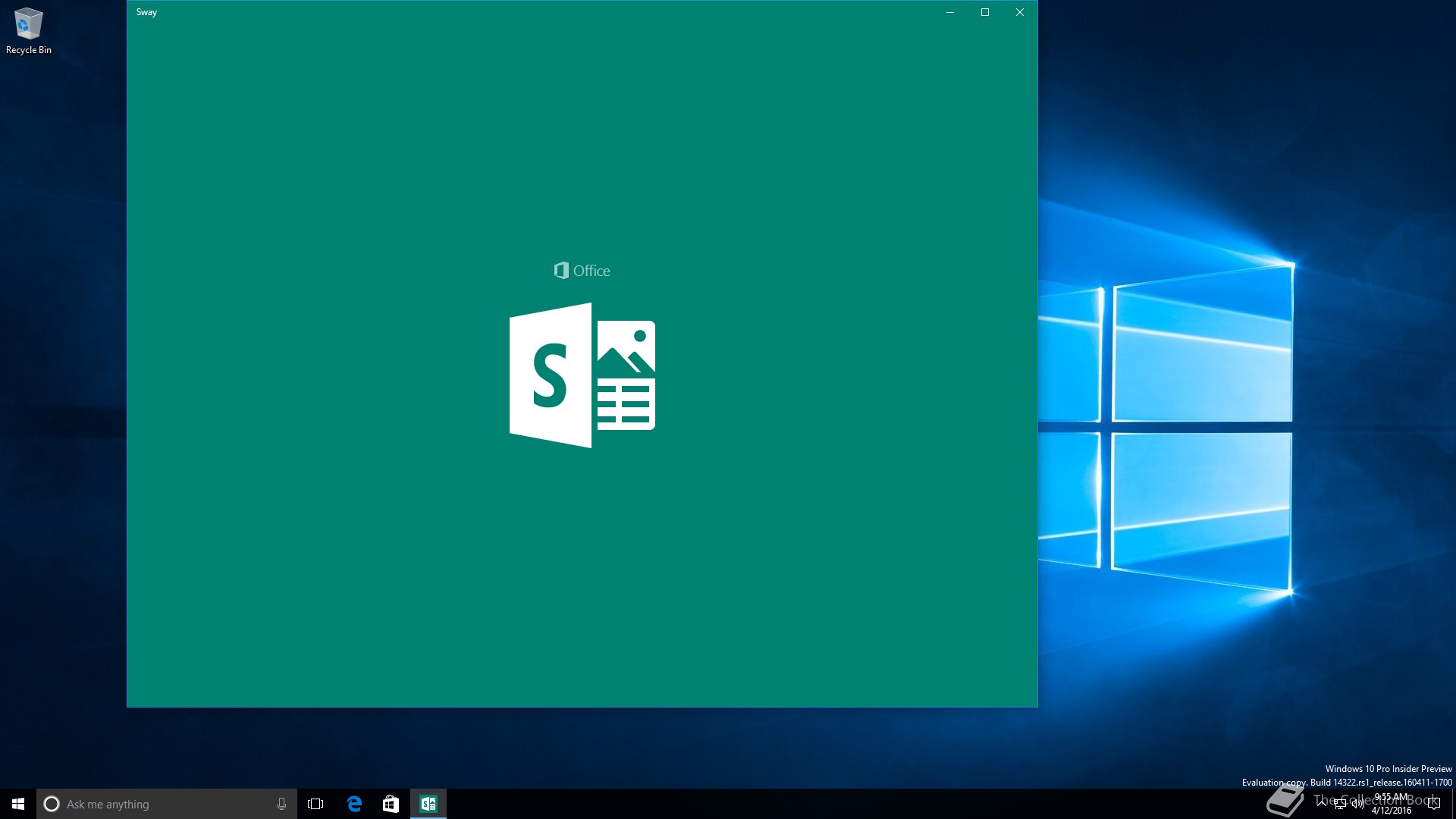Image resolution: width=1456 pixels, height=819 pixels.
Task: Launch Microsoft Edge from the taskbar
Action: 354,804
